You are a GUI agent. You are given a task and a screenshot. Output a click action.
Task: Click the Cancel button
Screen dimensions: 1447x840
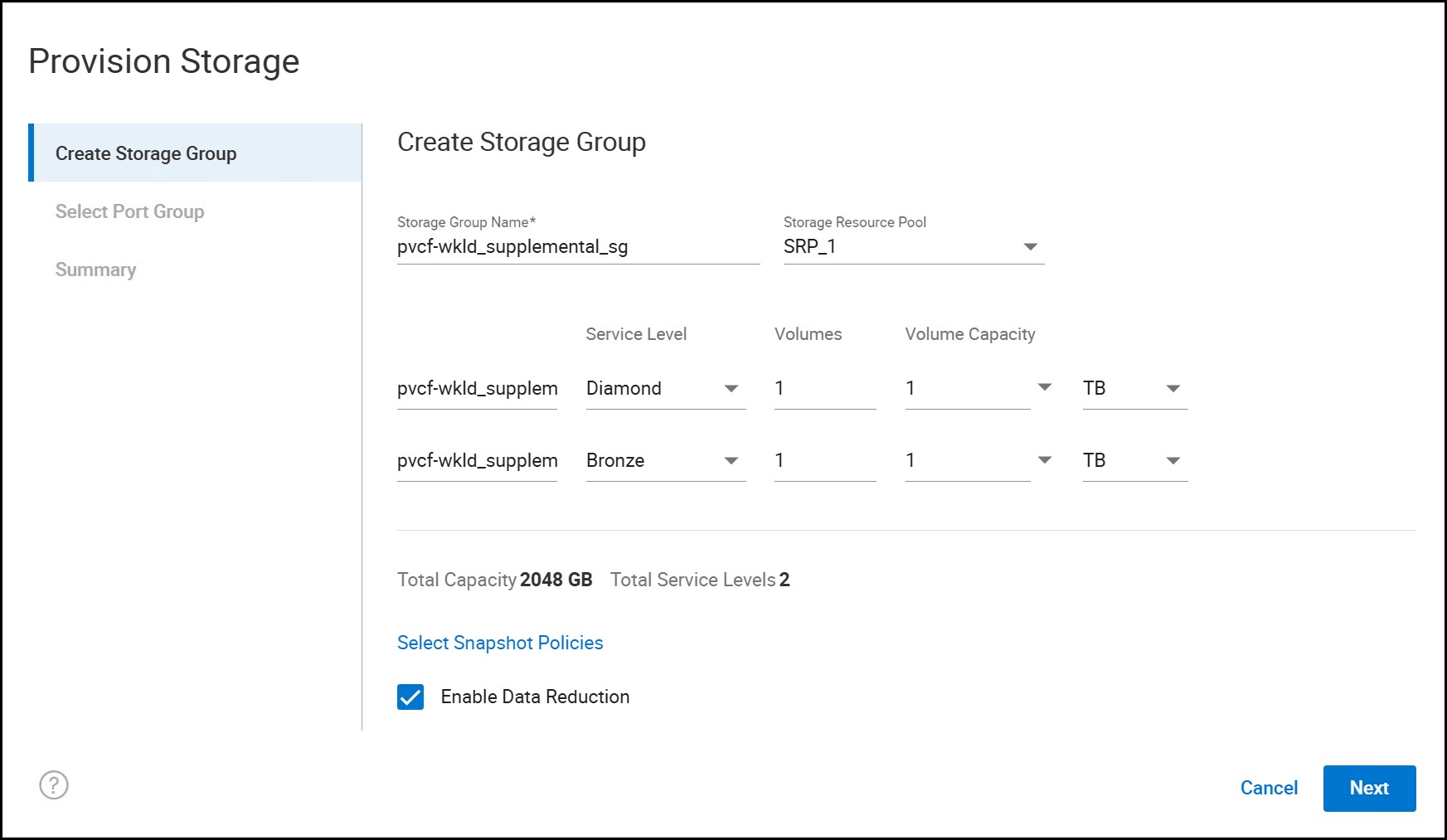coord(1269,788)
